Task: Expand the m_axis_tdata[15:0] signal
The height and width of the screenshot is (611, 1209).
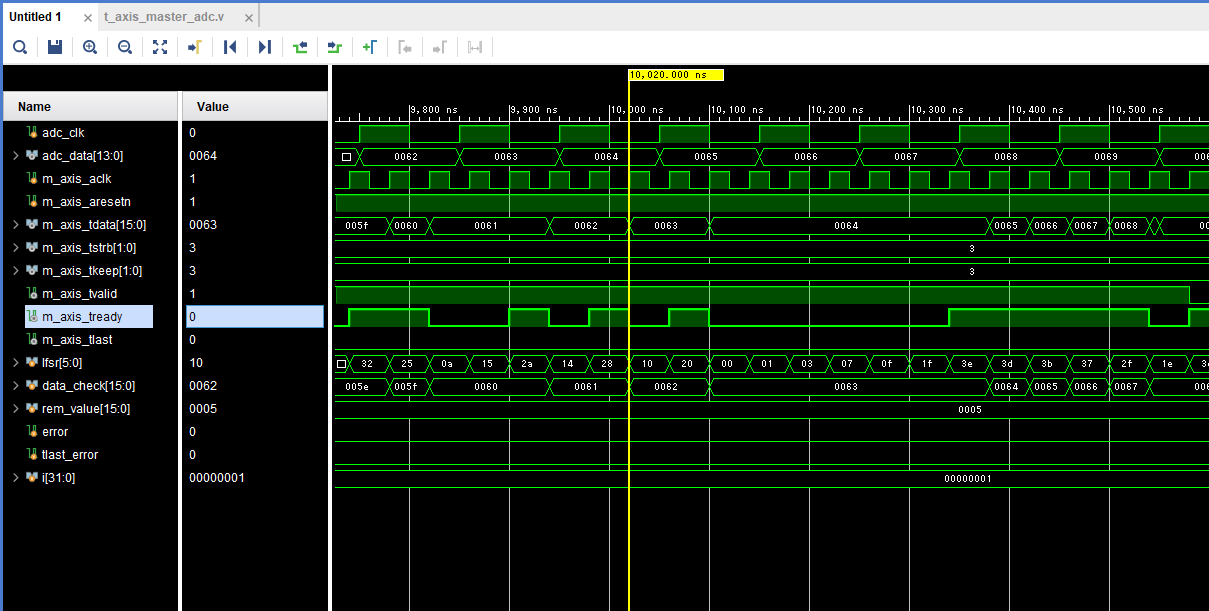Action: click(x=15, y=225)
